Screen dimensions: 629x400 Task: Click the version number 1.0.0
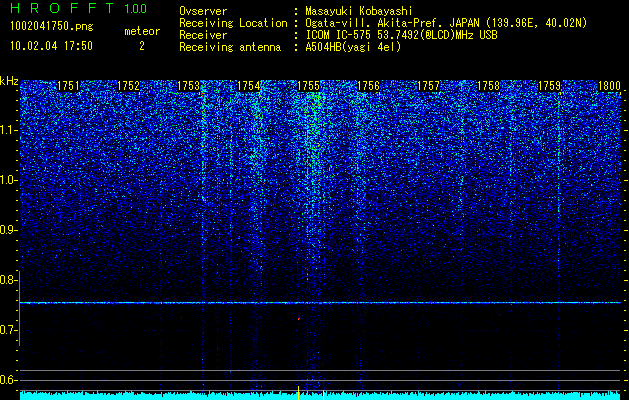(136, 8)
